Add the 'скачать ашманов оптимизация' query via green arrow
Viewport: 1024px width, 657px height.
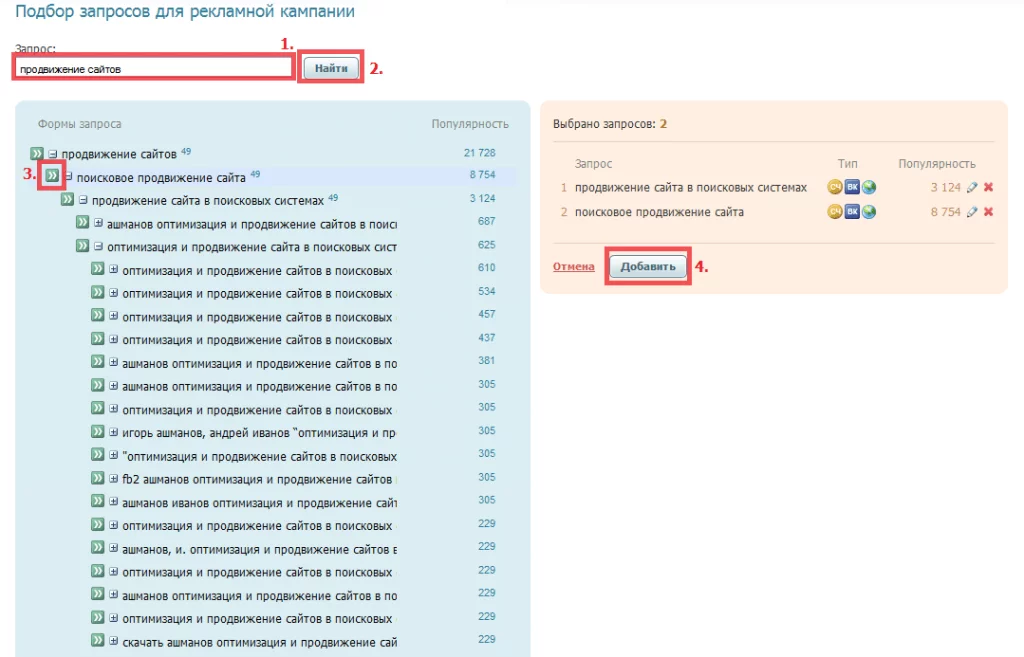point(97,641)
